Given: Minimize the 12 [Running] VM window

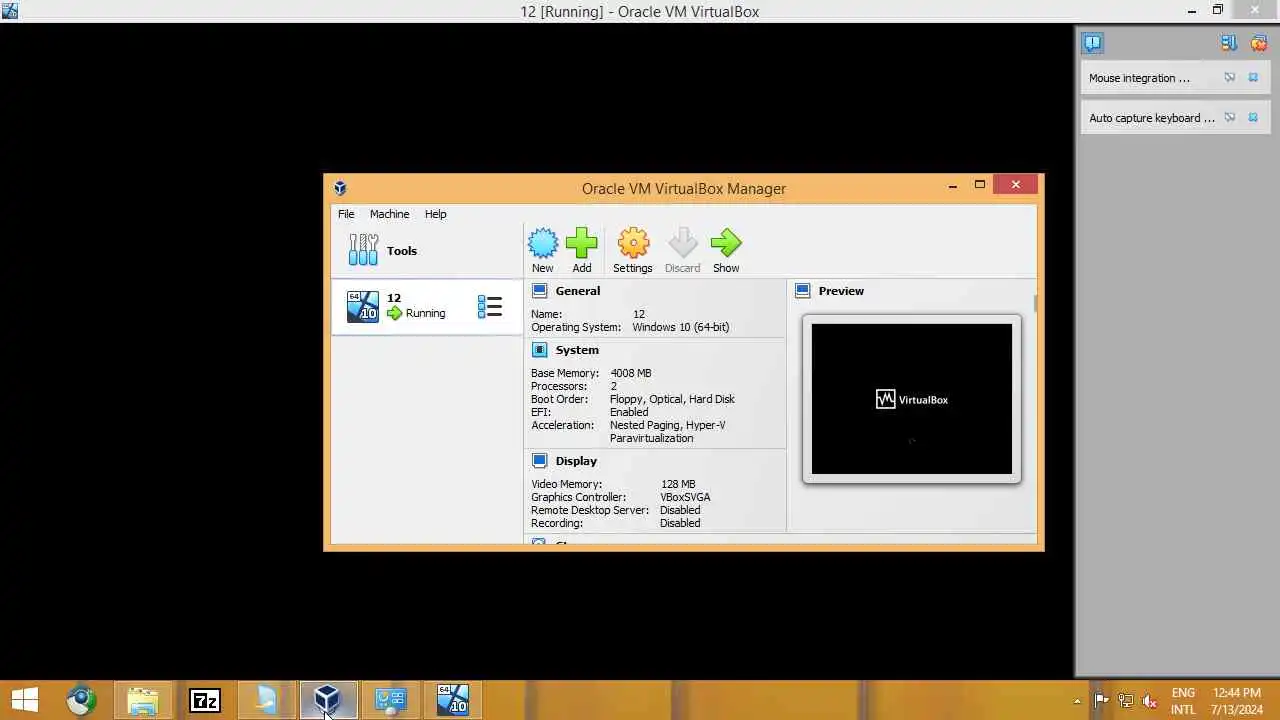Looking at the screenshot, I should [1191, 11].
